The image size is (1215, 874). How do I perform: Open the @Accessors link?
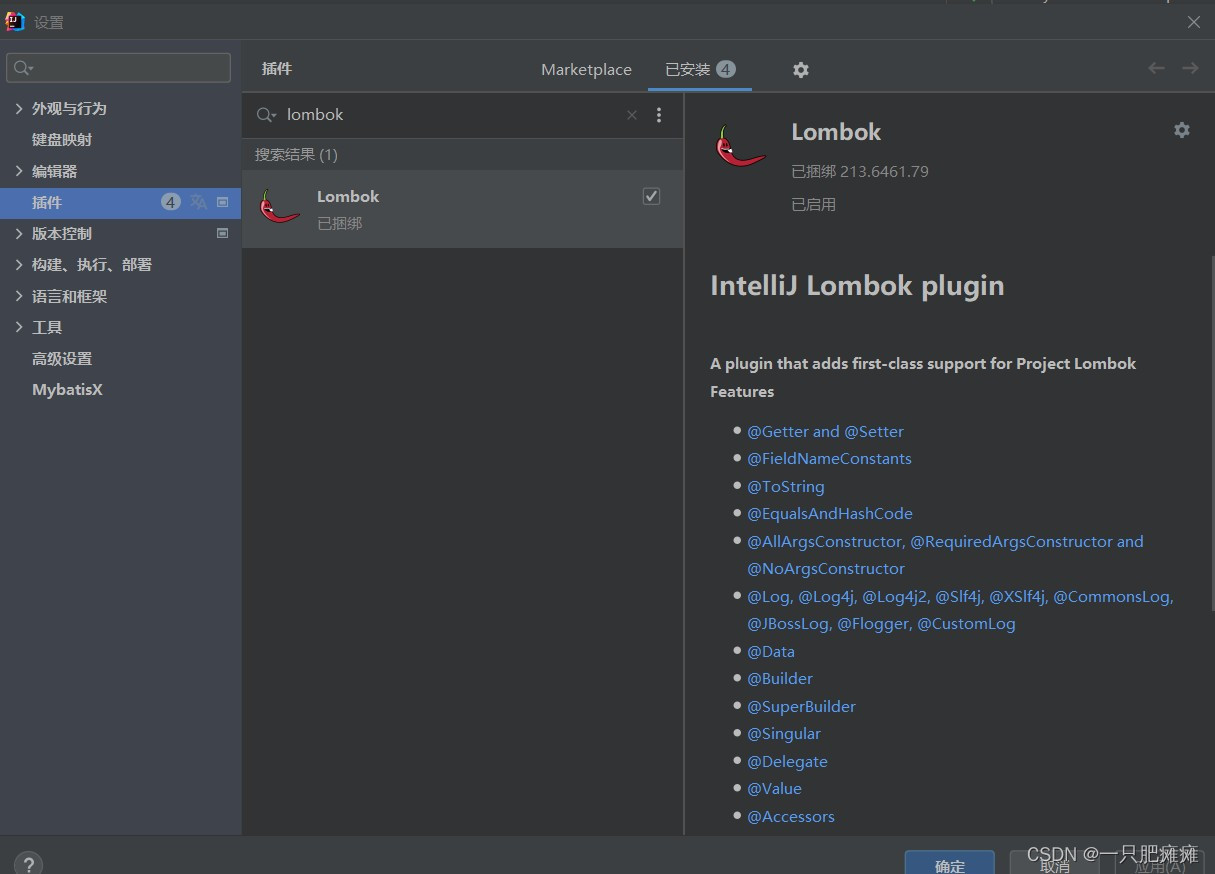tap(790, 816)
